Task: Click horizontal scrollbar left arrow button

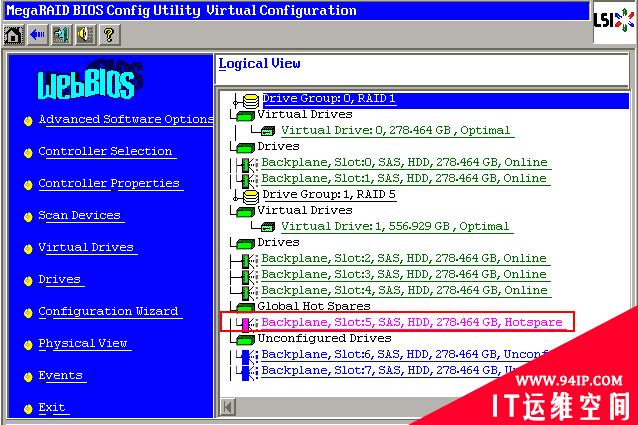Action: (227, 407)
